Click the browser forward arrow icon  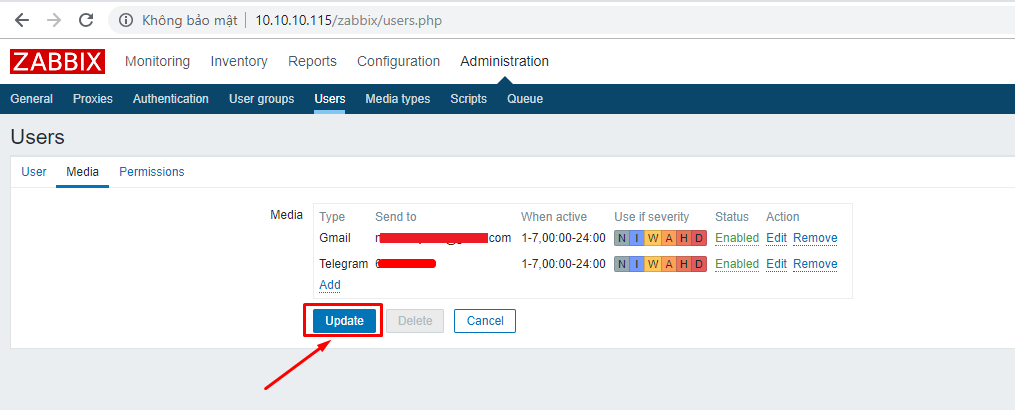54,21
